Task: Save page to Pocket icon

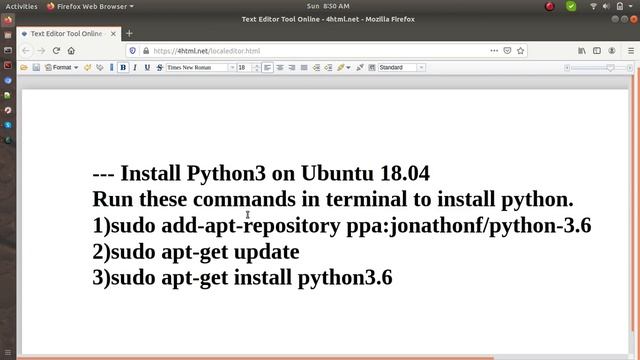Action: coord(507,51)
